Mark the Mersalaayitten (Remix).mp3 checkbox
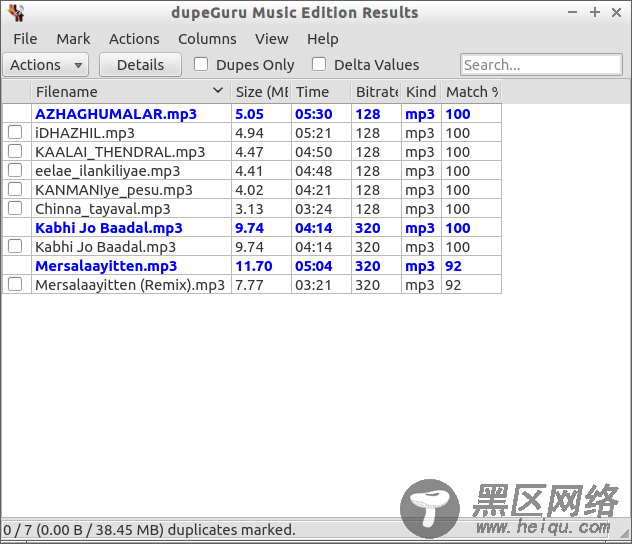Viewport: 632px width, 544px height. pyautogui.click(x=15, y=284)
